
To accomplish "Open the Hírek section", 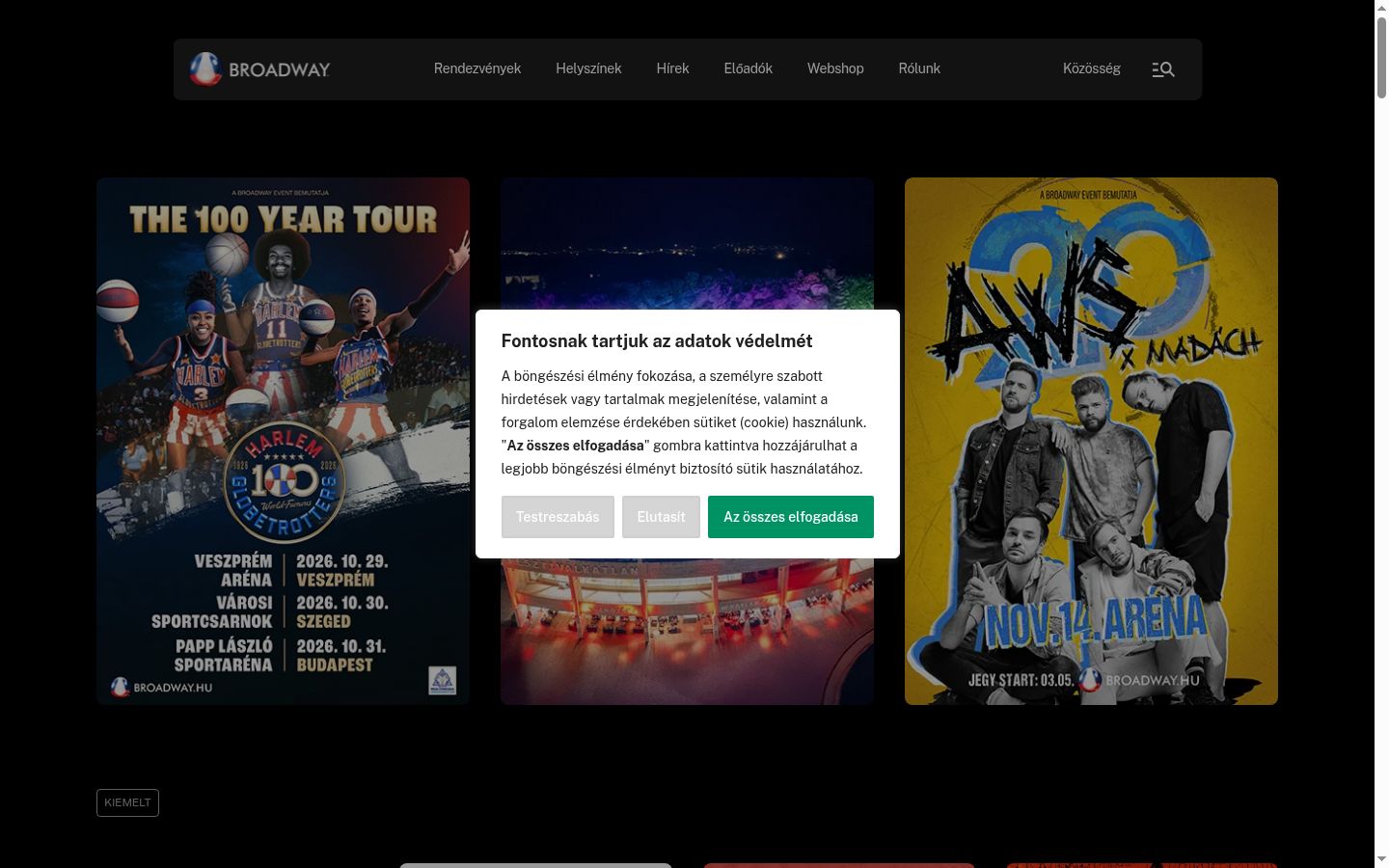I will click(672, 68).
